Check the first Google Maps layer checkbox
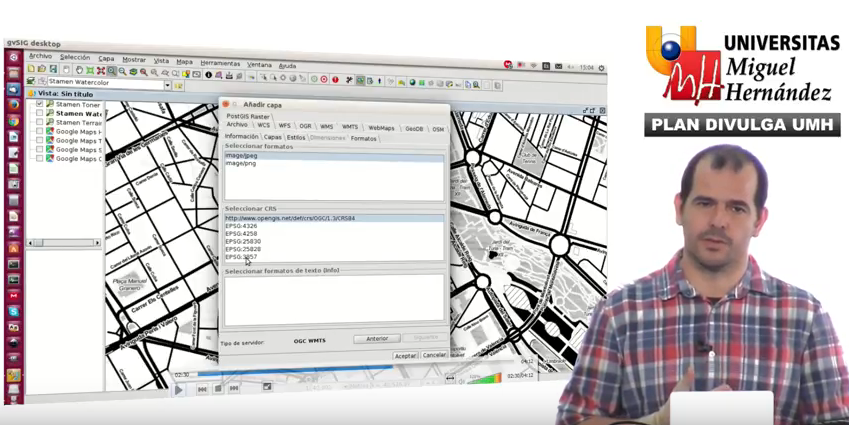This screenshot has width=849, height=425. point(40,131)
